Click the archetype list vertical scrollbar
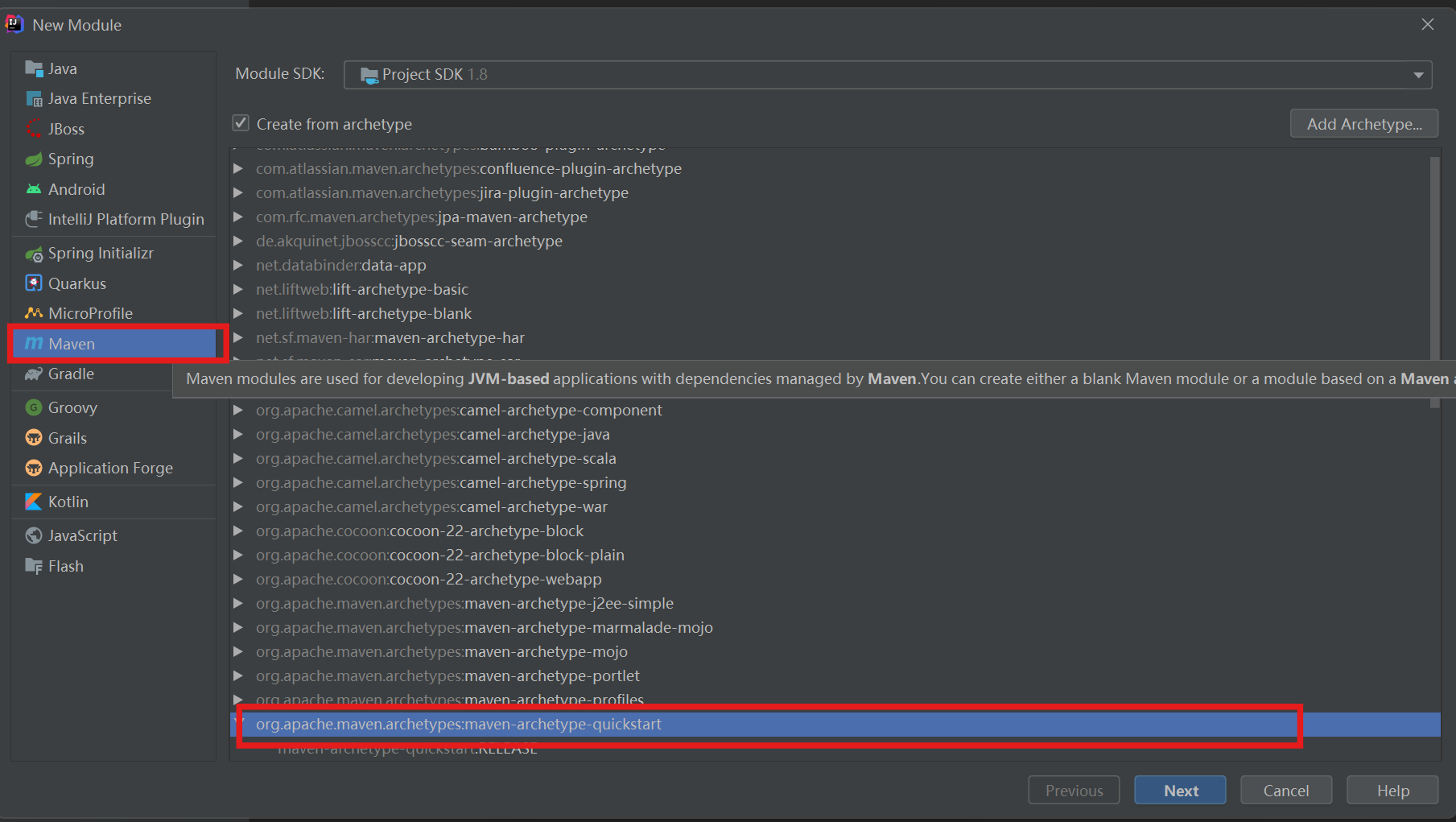Viewport: 1456px width, 822px height. point(1434,282)
